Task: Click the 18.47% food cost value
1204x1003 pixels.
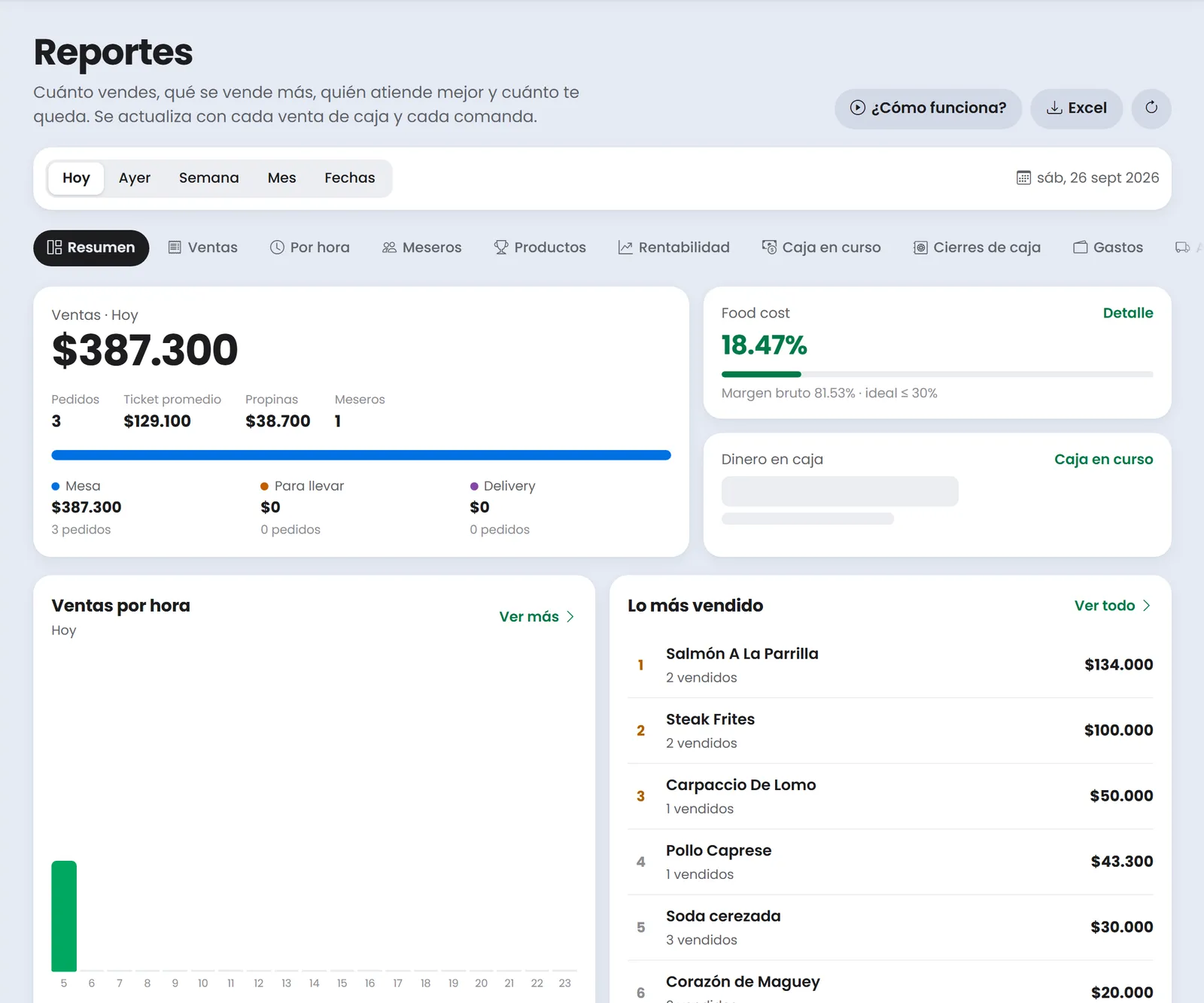Action: [764, 345]
